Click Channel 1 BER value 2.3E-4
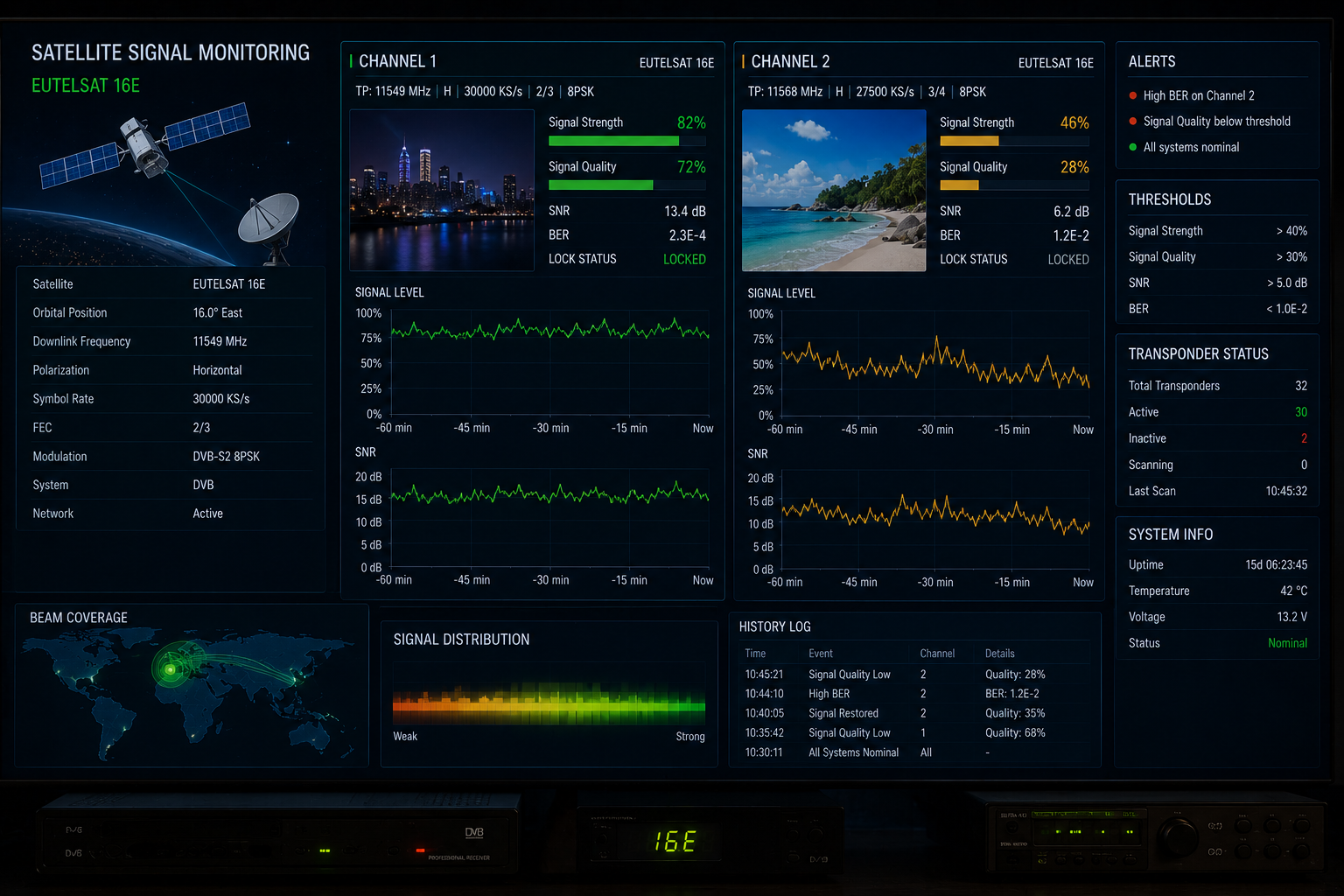Viewport: 1344px width, 896px height. tap(687, 235)
